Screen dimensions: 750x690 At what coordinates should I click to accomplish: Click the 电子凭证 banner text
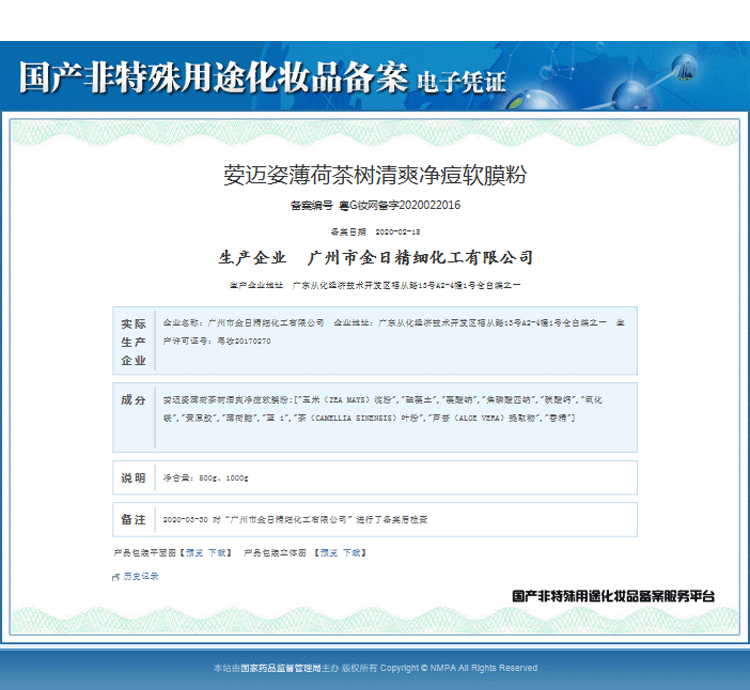tap(462, 82)
